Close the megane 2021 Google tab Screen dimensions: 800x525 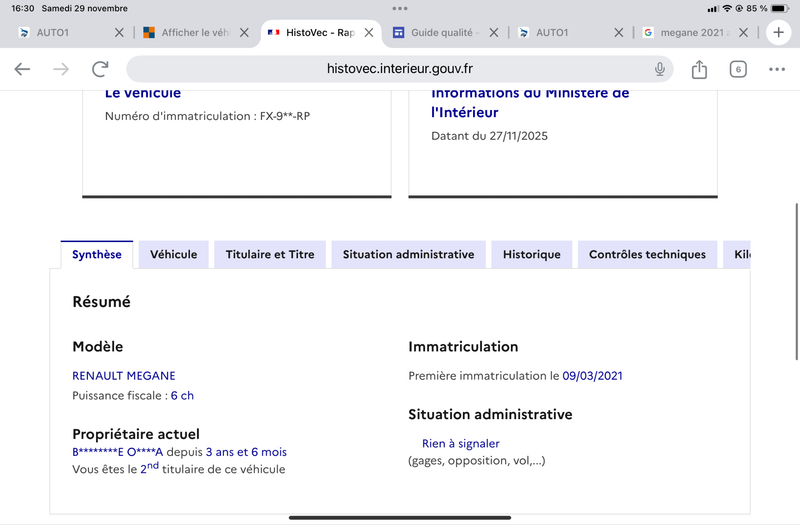[x=744, y=32]
